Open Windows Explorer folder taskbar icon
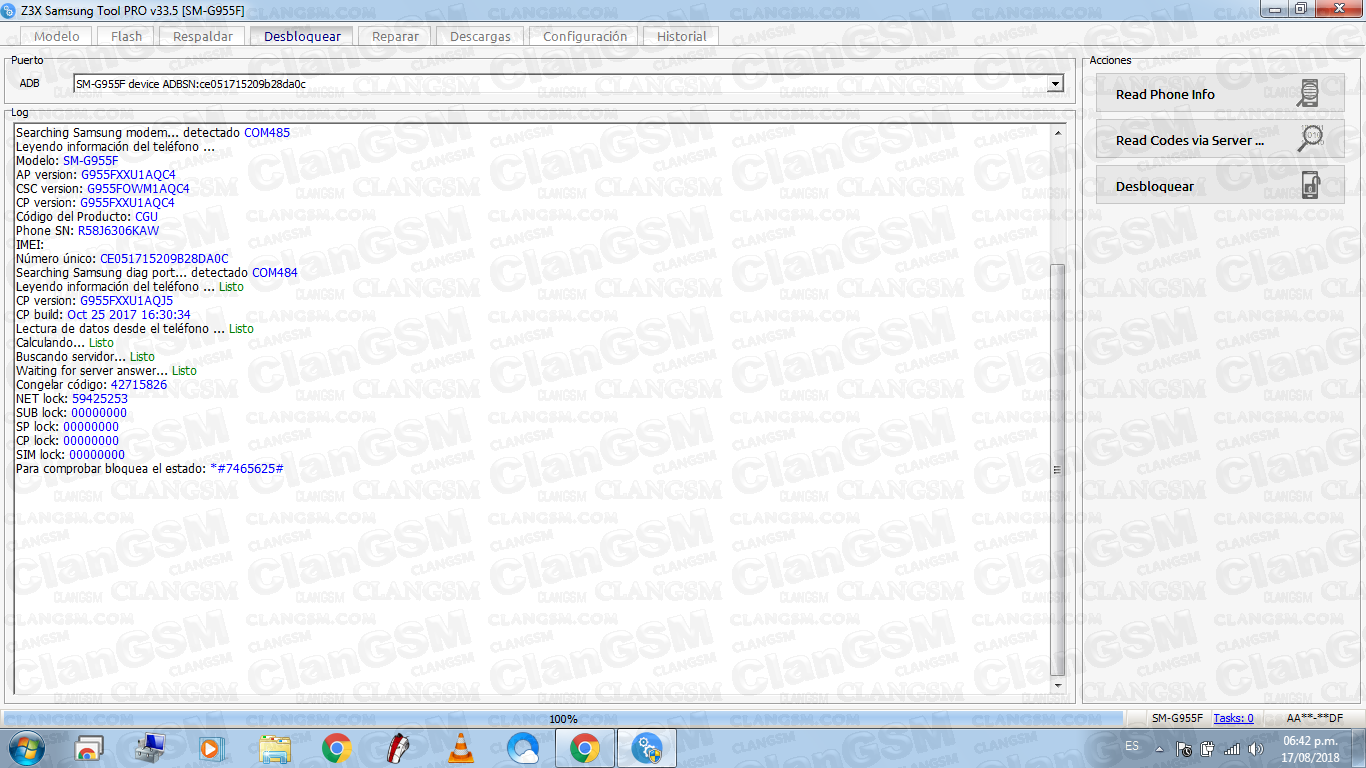Image resolution: width=1366 pixels, height=768 pixels. click(275, 748)
